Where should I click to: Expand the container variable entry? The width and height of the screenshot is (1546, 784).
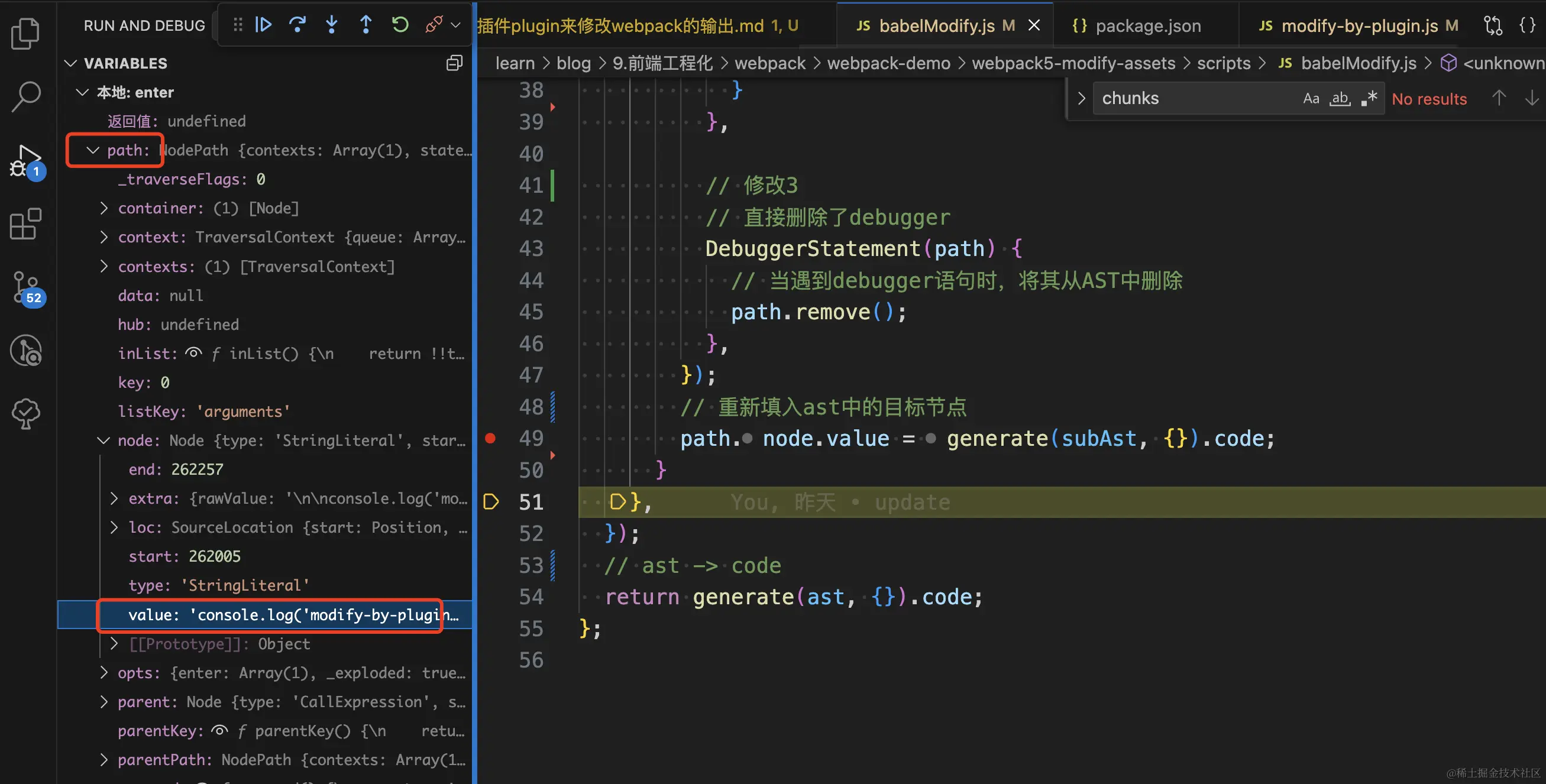pos(104,208)
